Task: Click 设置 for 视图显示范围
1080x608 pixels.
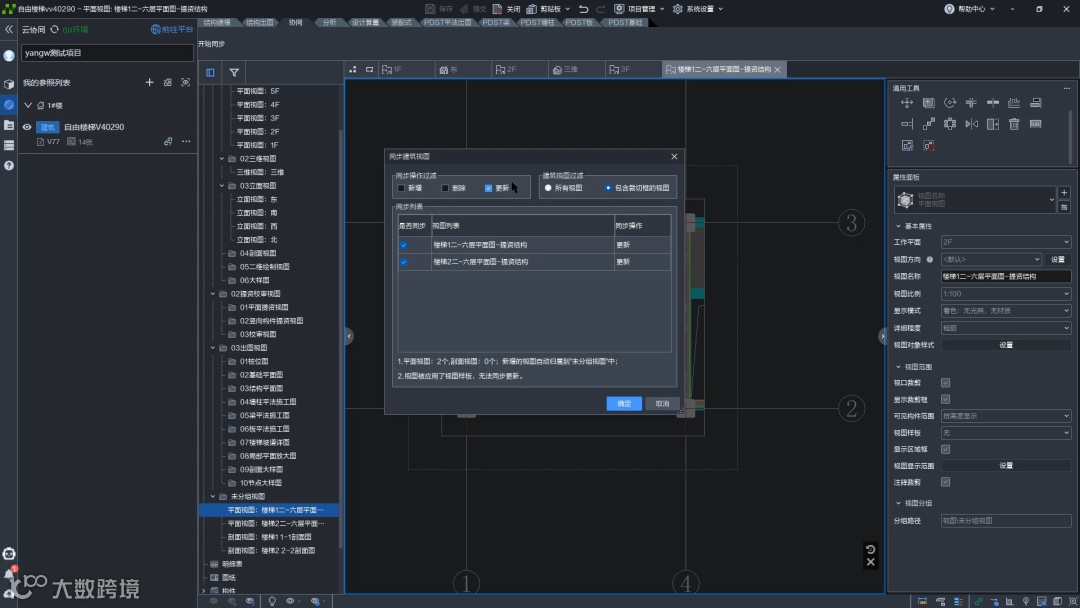Action: point(1006,465)
